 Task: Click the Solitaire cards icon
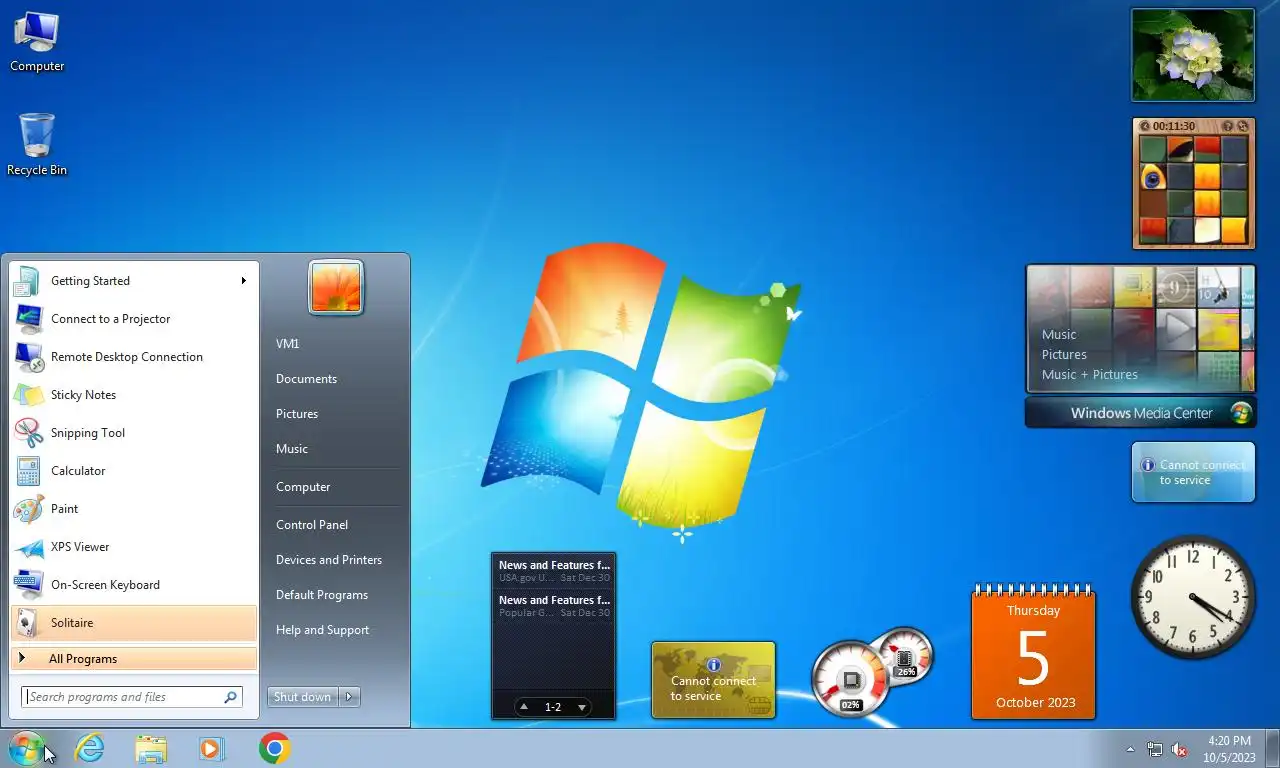click(x=28, y=623)
